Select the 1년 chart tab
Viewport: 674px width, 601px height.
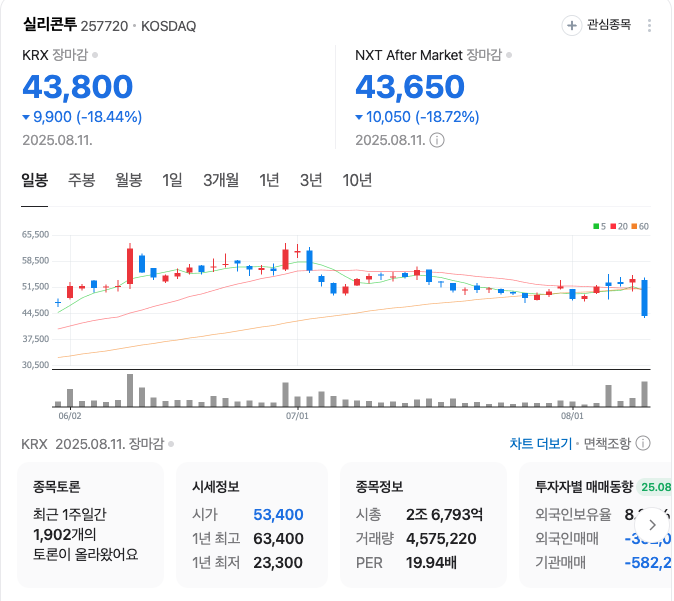(x=269, y=180)
